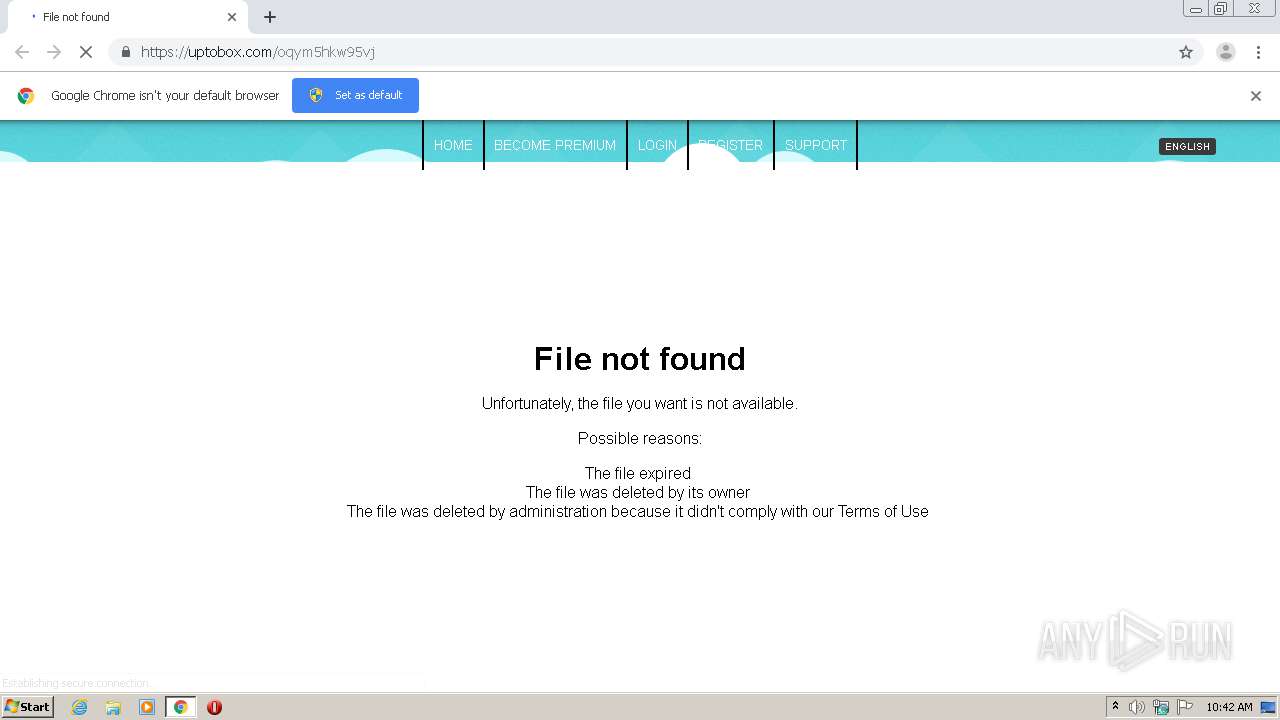Screen dimensions: 1280x720
Task: Dismiss the default browser notification bar
Action: tap(1256, 96)
